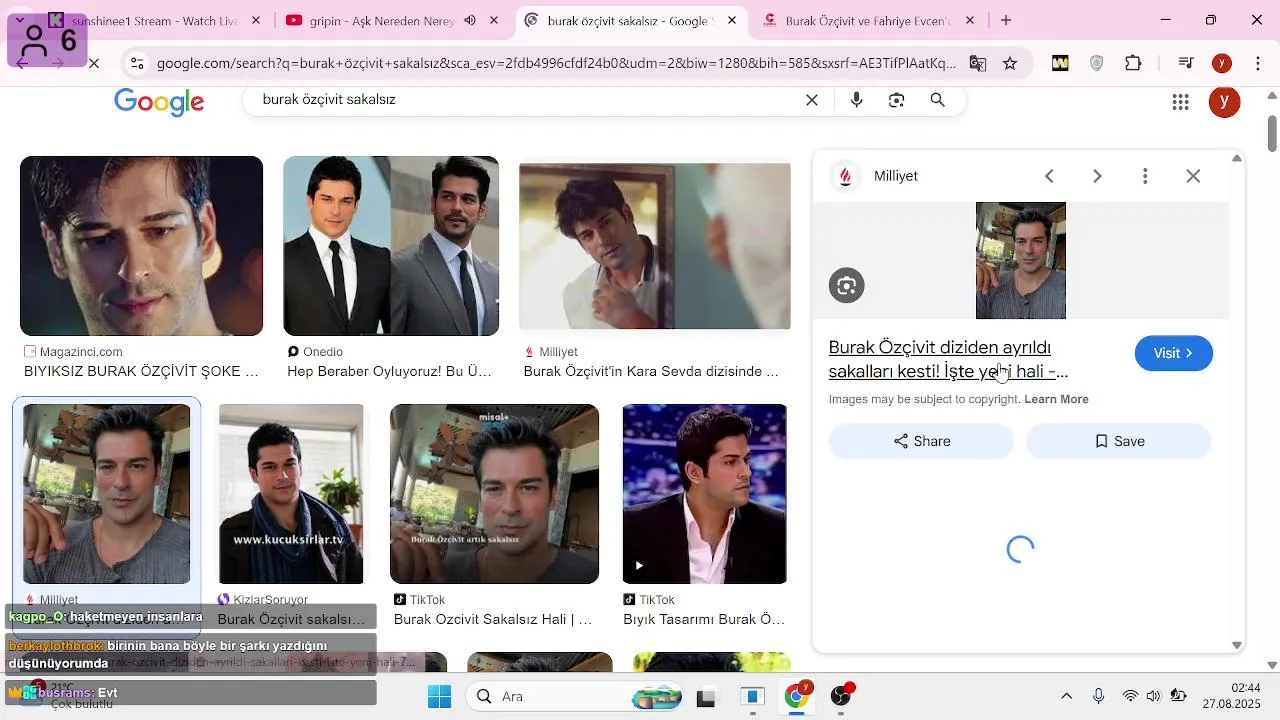The height and width of the screenshot is (720, 1280).
Task: Open the OBS Studio taskbar icon
Action: tap(841, 697)
